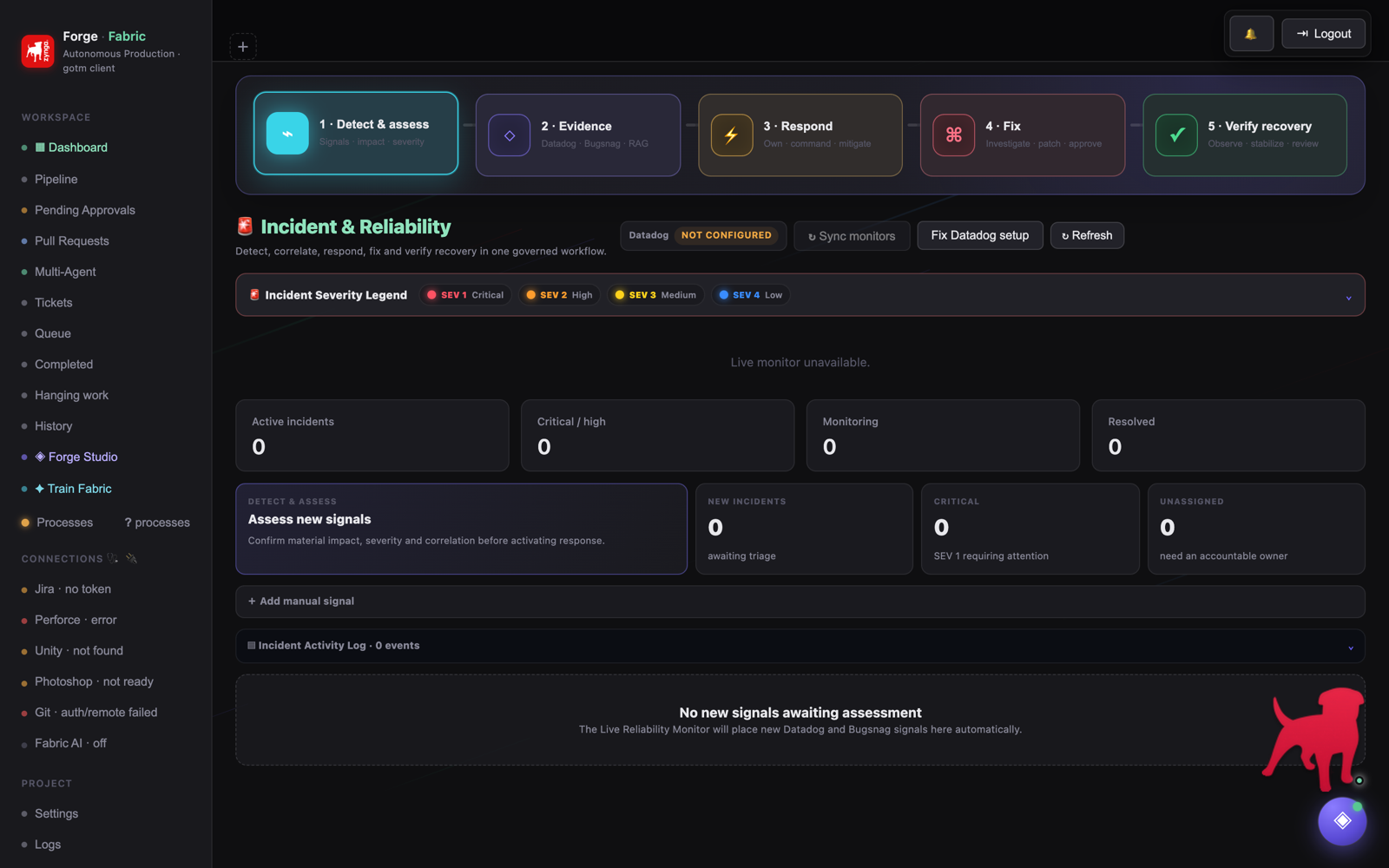Click the siren icon beside Incident & Reliability
This screenshot has width=1389, height=868.
(245, 227)
